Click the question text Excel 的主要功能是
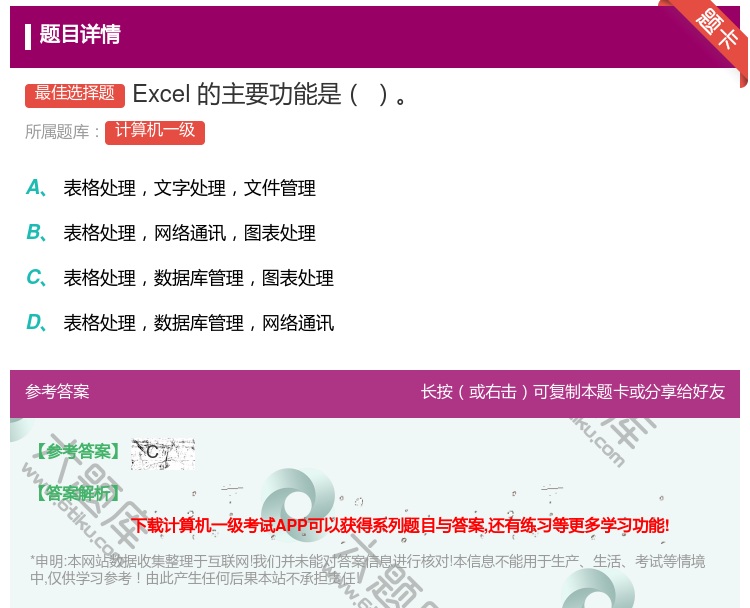 coord(270,94)
